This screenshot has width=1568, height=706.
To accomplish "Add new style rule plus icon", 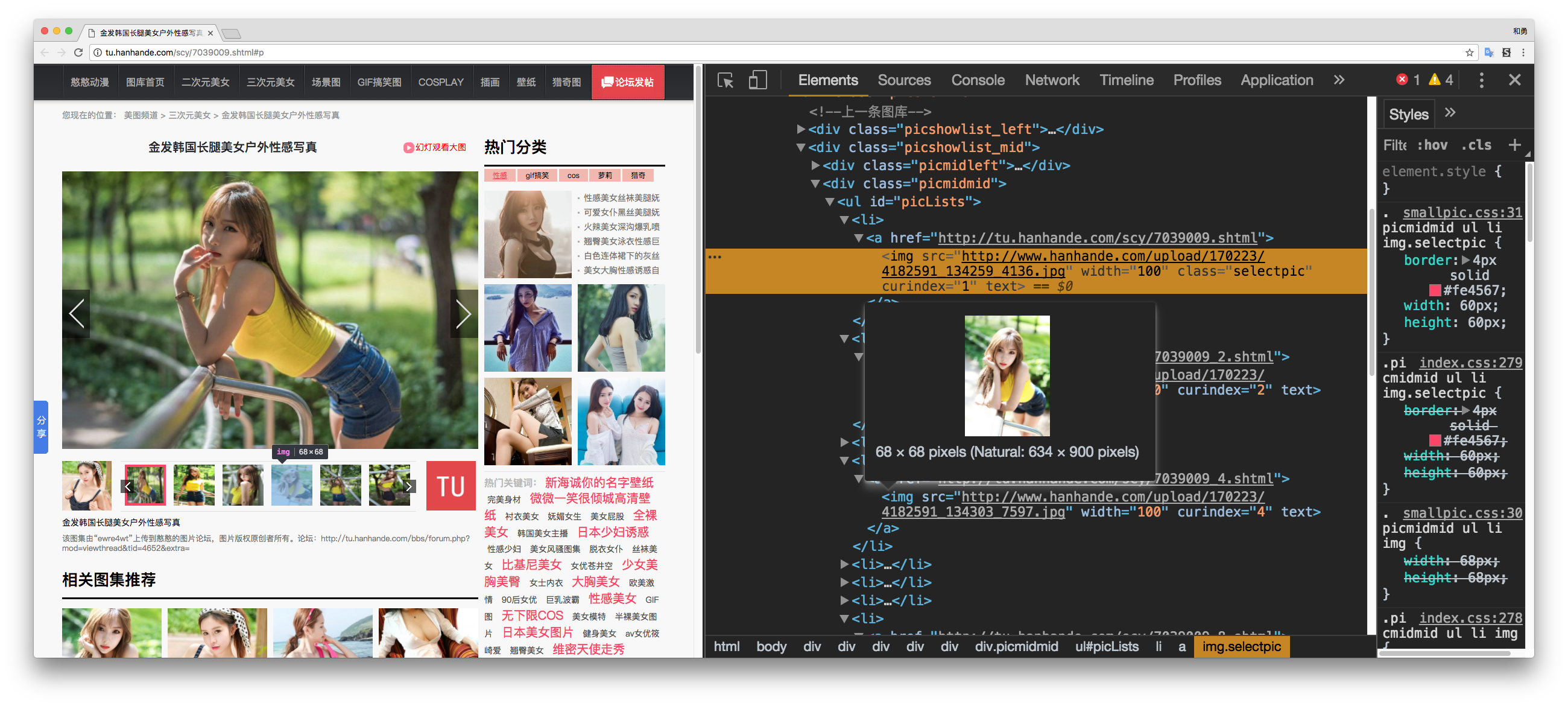I will [1514, 145].
